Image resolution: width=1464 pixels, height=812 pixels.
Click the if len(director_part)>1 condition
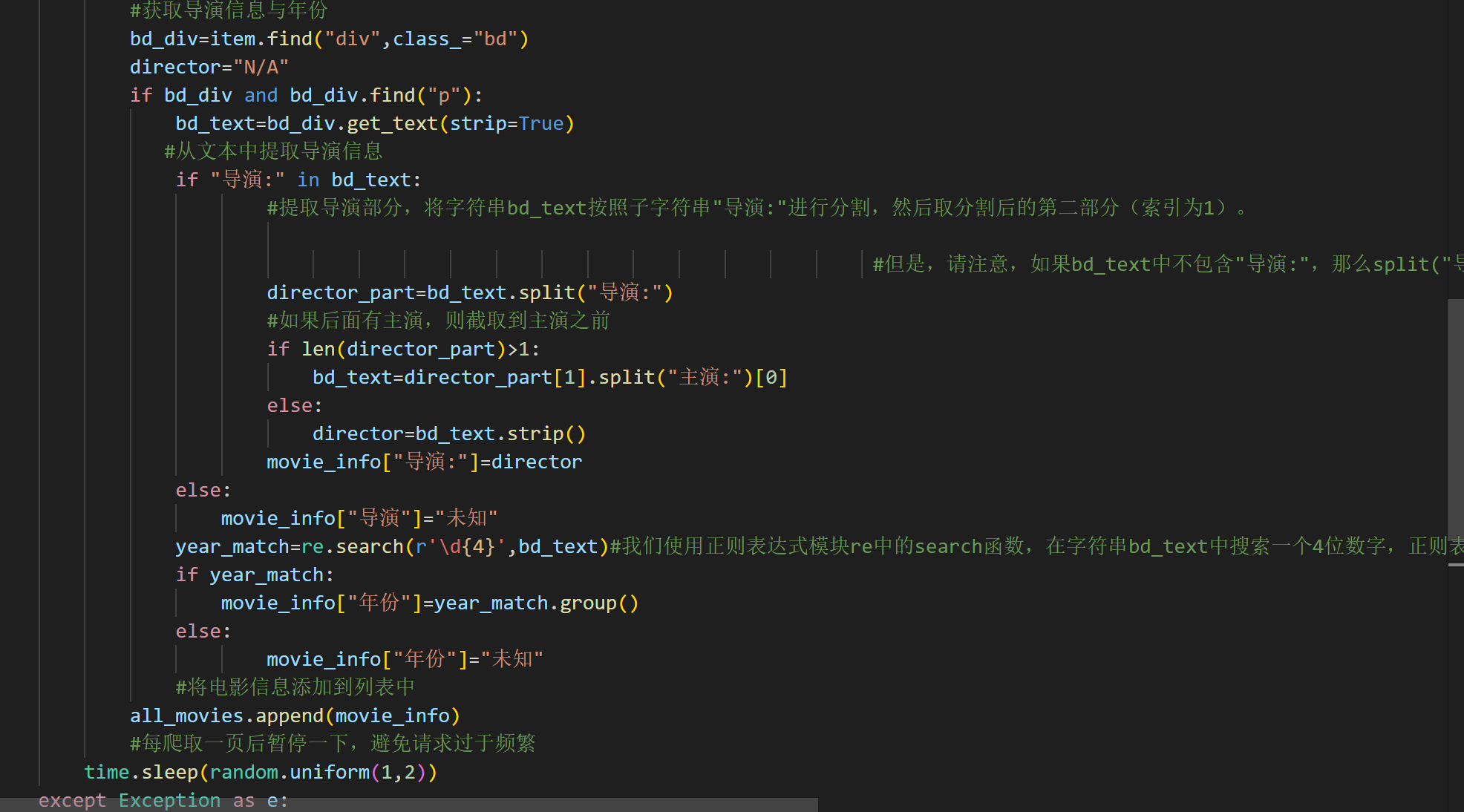401,349
